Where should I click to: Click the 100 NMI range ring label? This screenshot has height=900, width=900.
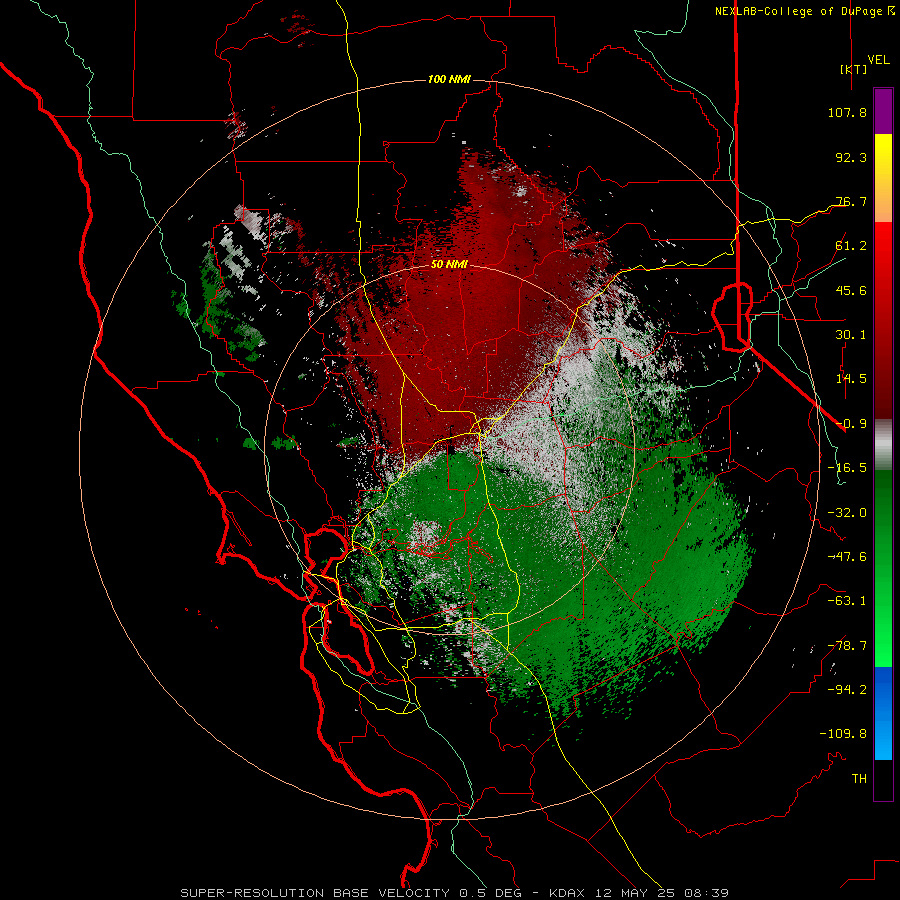tap(449, 79)
